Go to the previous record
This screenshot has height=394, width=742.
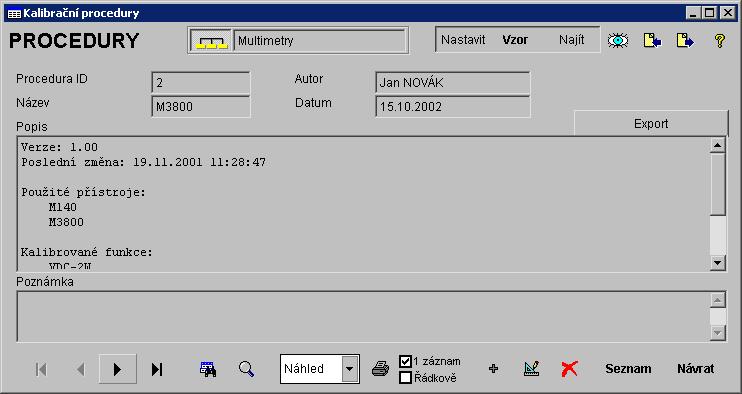click(x=80, y=369)
